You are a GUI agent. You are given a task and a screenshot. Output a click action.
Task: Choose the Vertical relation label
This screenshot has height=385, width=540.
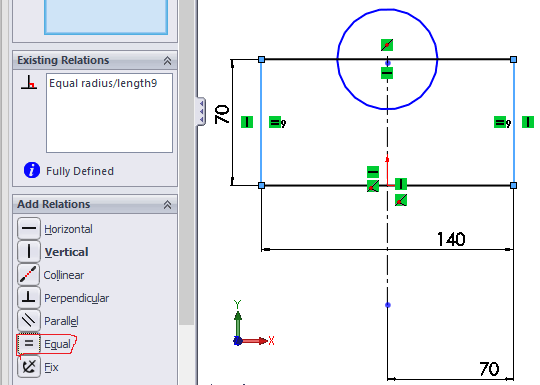pos(66,252)
